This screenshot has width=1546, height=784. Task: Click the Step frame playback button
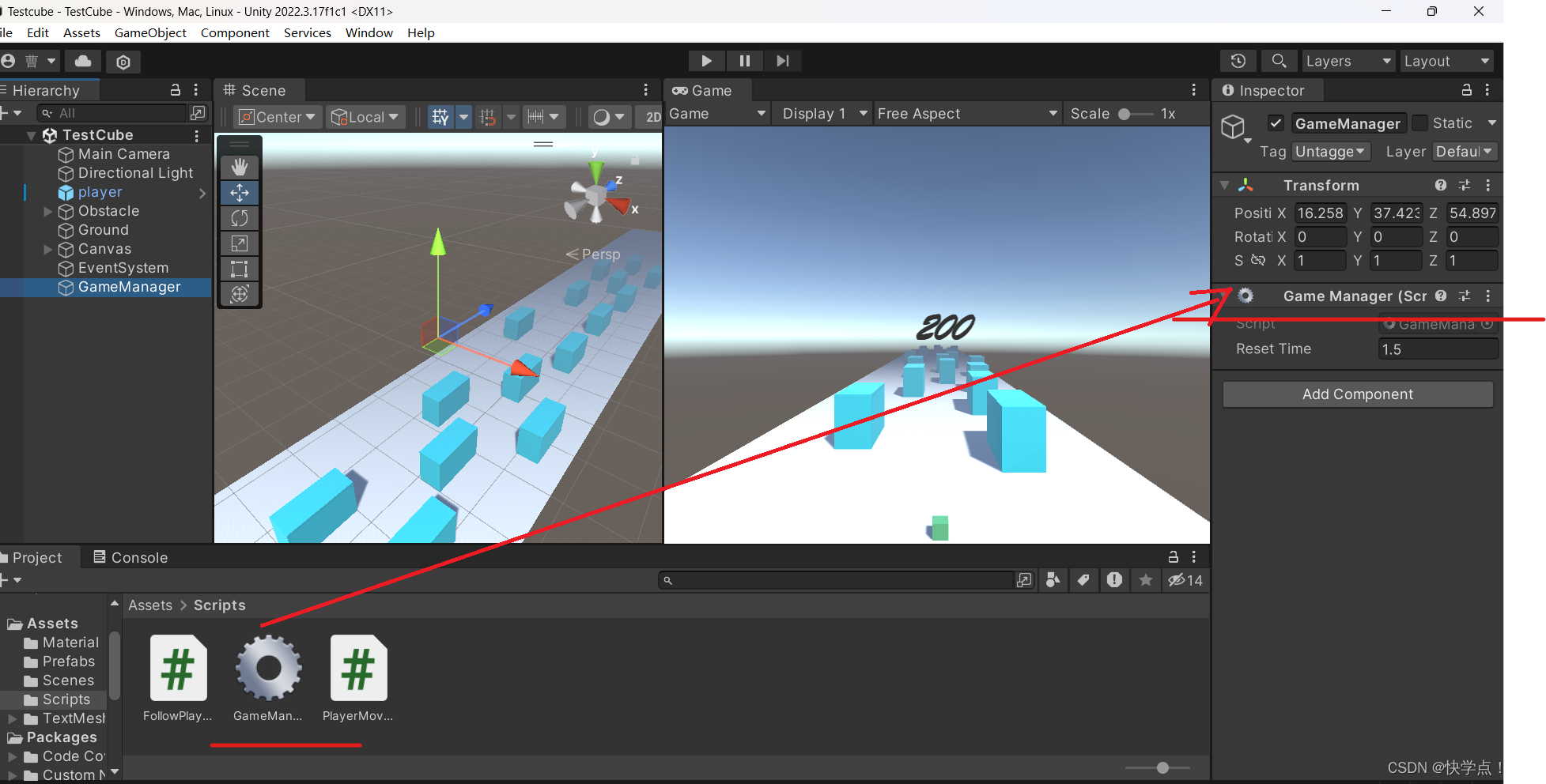coord(782,61)
